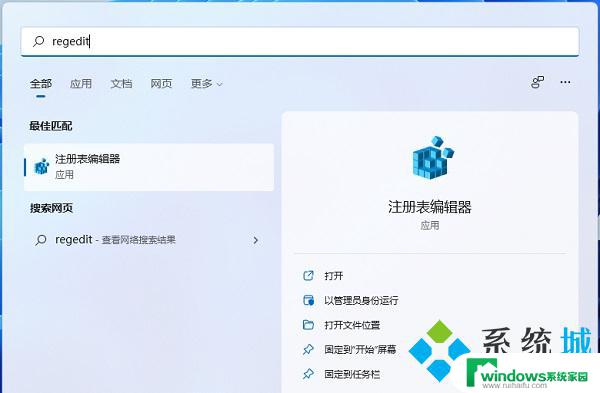This screenshot has height=393, width=600.
Task: Choose 固定到任务栏 action
Action: tap(352, 374)
